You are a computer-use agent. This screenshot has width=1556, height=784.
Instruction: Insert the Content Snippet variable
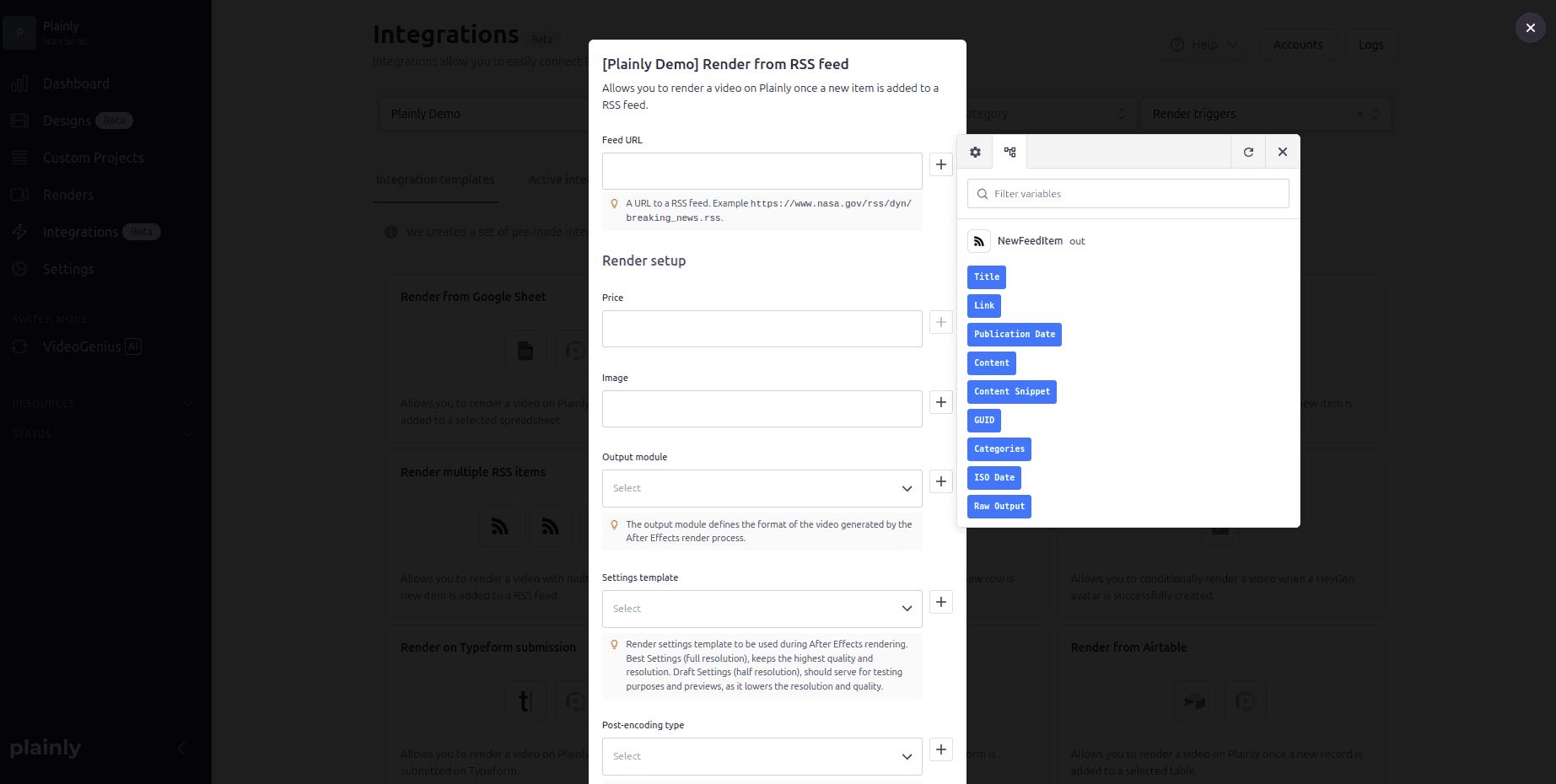click(x=1012, y=392)
